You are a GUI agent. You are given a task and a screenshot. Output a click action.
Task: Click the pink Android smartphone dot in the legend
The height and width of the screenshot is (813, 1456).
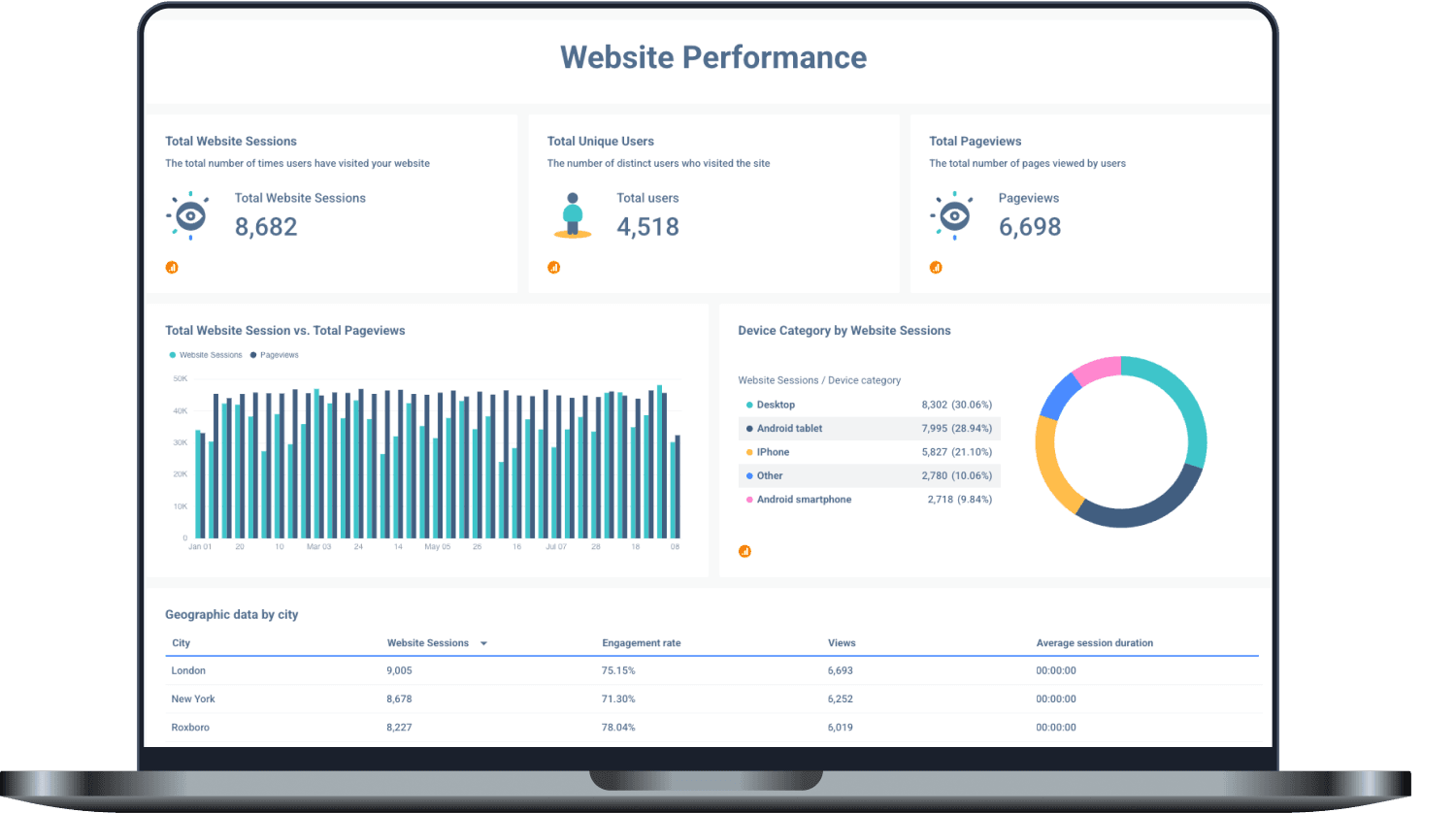pos(749,499)
